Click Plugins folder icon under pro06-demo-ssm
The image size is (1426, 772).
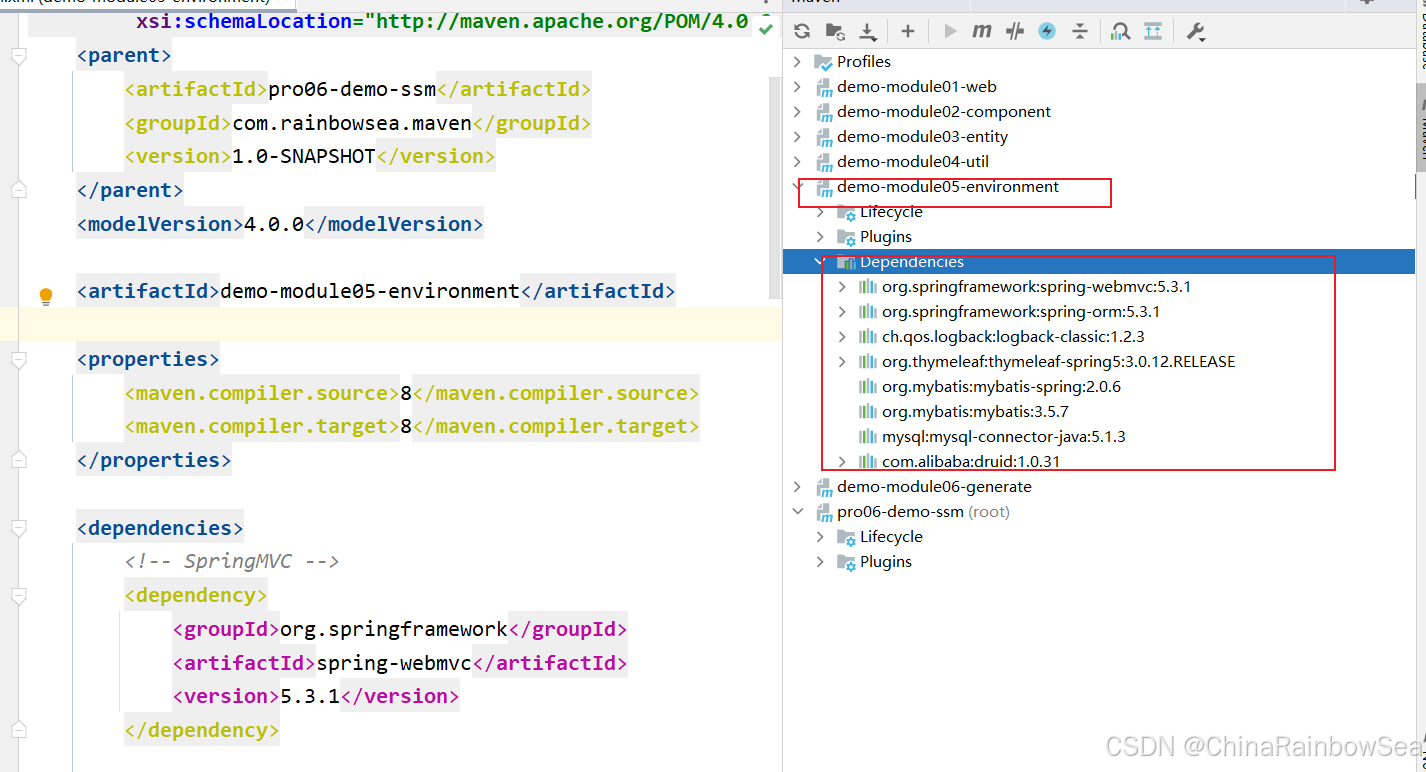click(846, 562)
